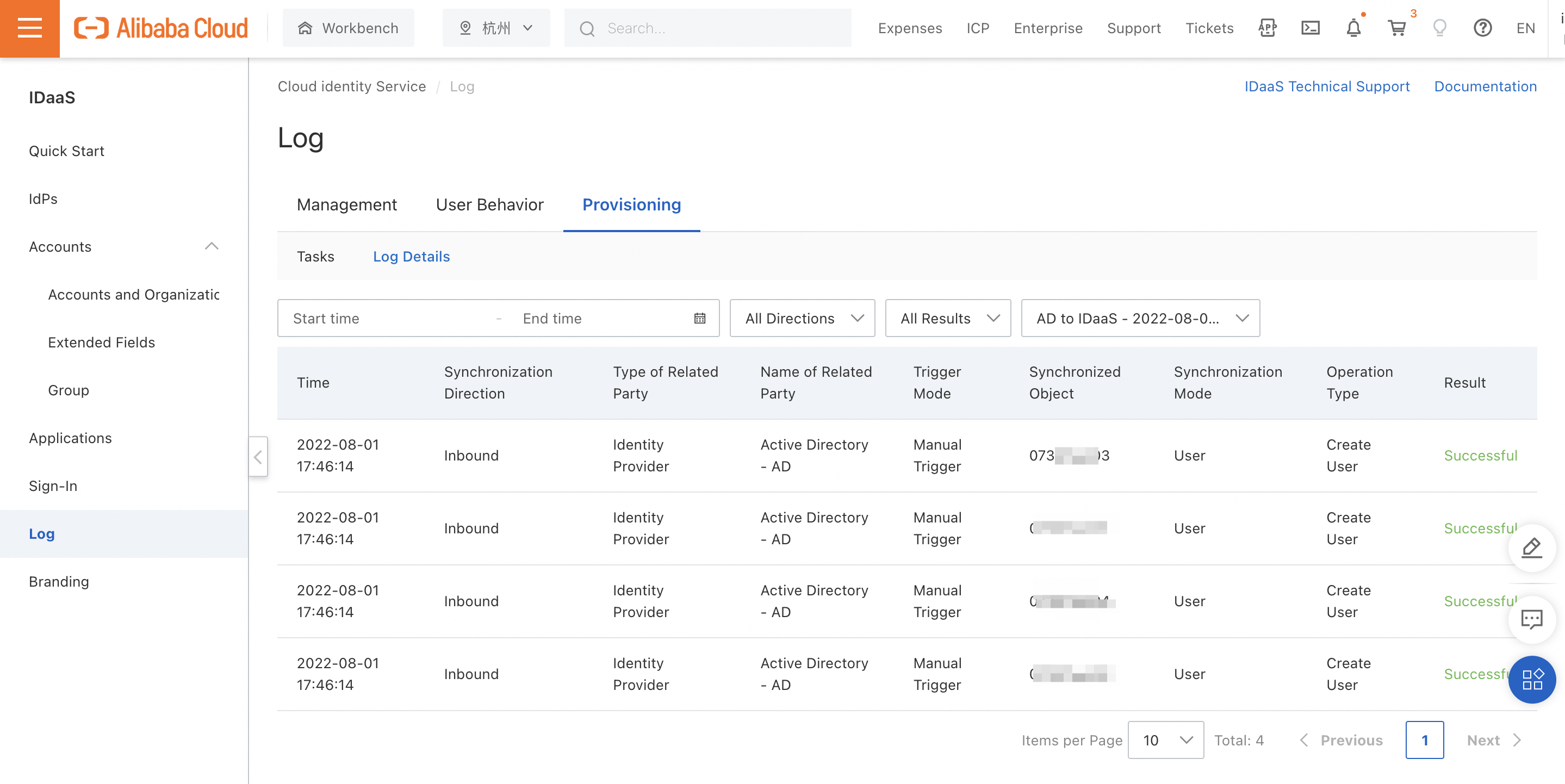Screen dimensions: 1565x784
Task: Click the APP mobile app icon
Action: click(x=1268, y=27)
